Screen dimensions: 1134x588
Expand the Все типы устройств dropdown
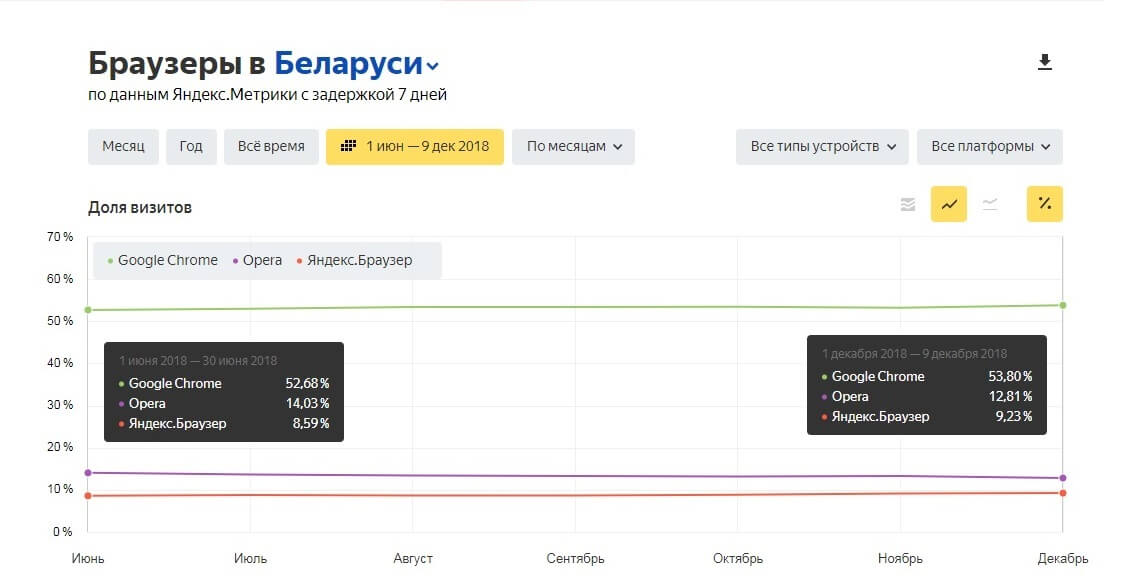[x=821, y=145]
